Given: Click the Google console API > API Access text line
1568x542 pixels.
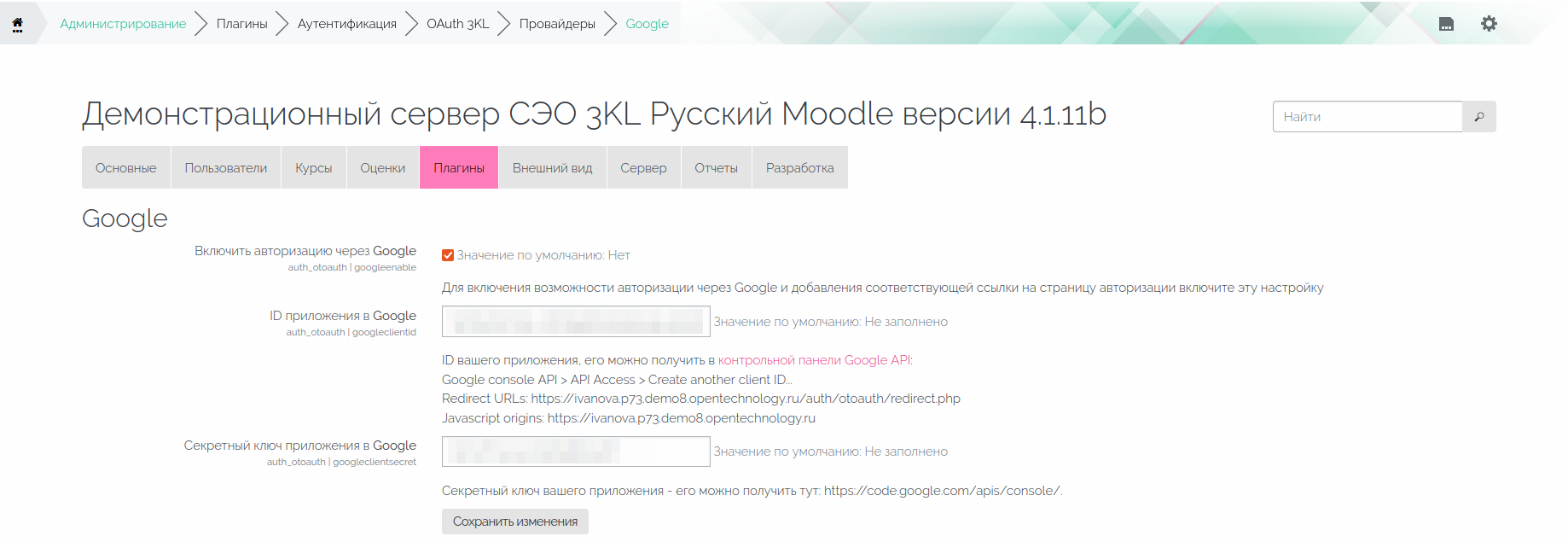Looking at the screenshot, I should (617, 380).
